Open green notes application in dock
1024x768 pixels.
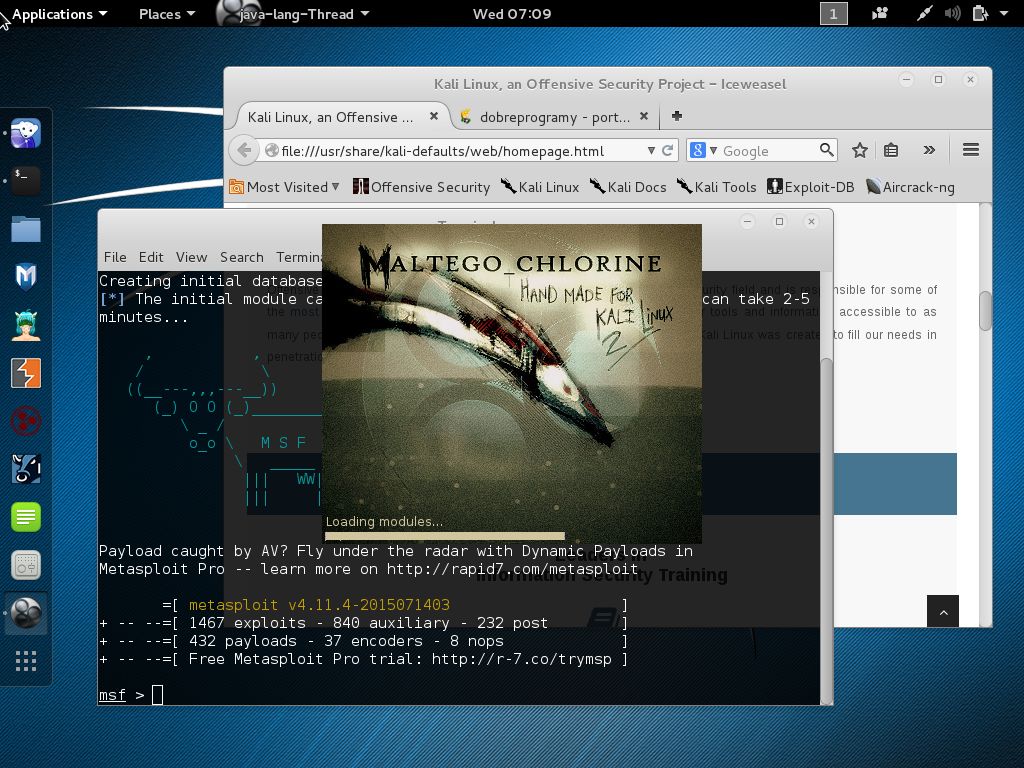coord(25,517)
